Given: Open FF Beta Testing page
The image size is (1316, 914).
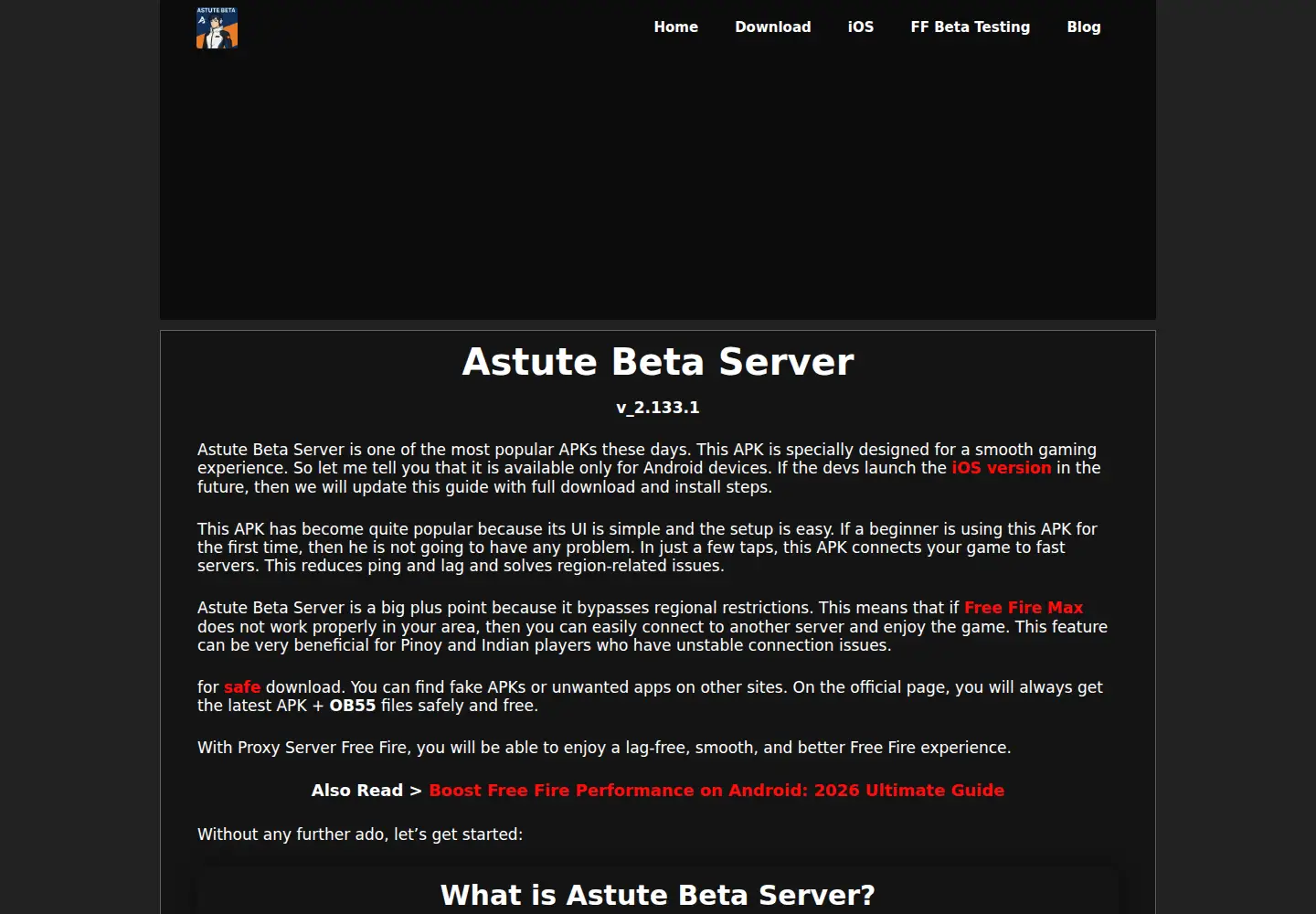Looking at the screenshot, I should (x=970, y=27).
